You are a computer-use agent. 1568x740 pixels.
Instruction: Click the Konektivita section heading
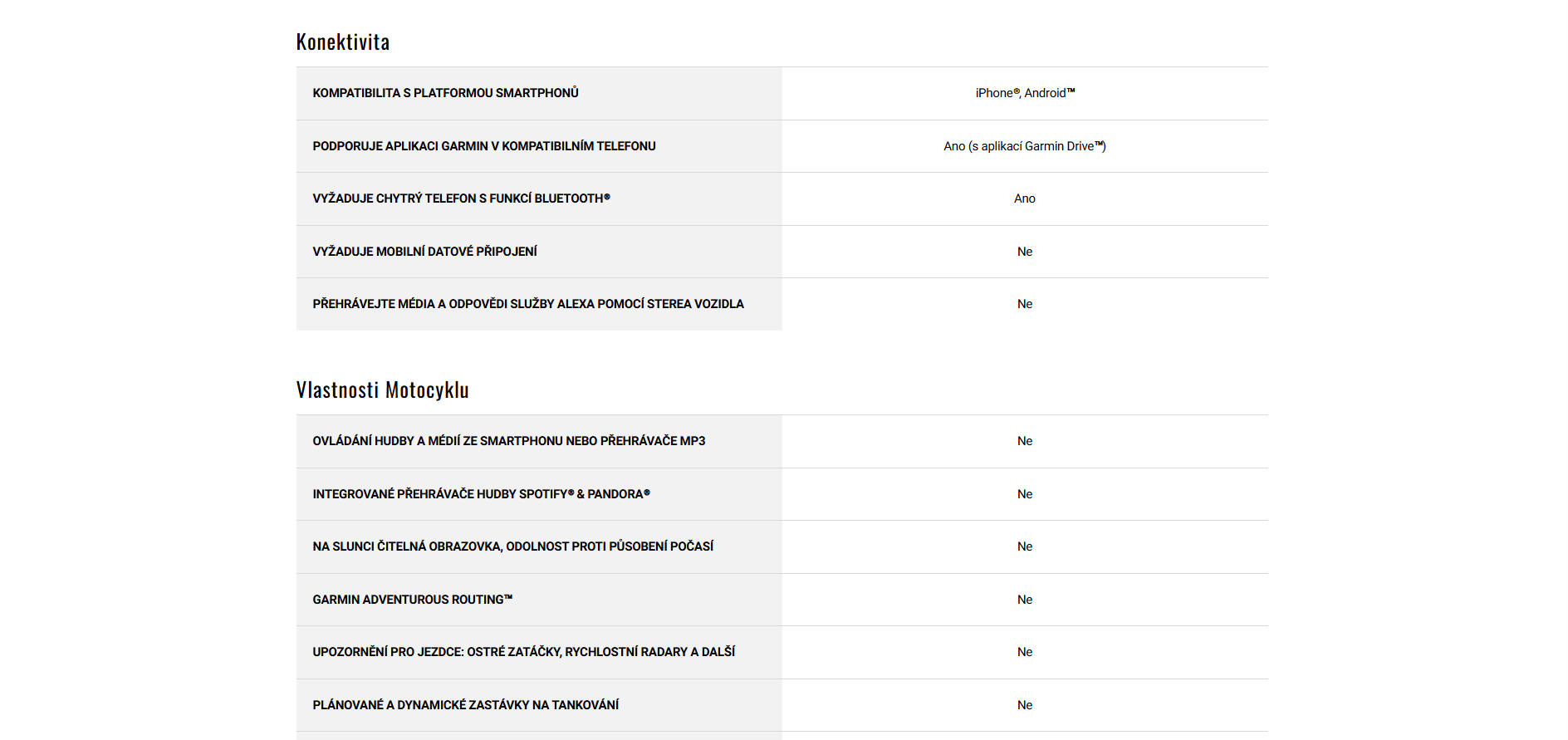pos(342,42)
